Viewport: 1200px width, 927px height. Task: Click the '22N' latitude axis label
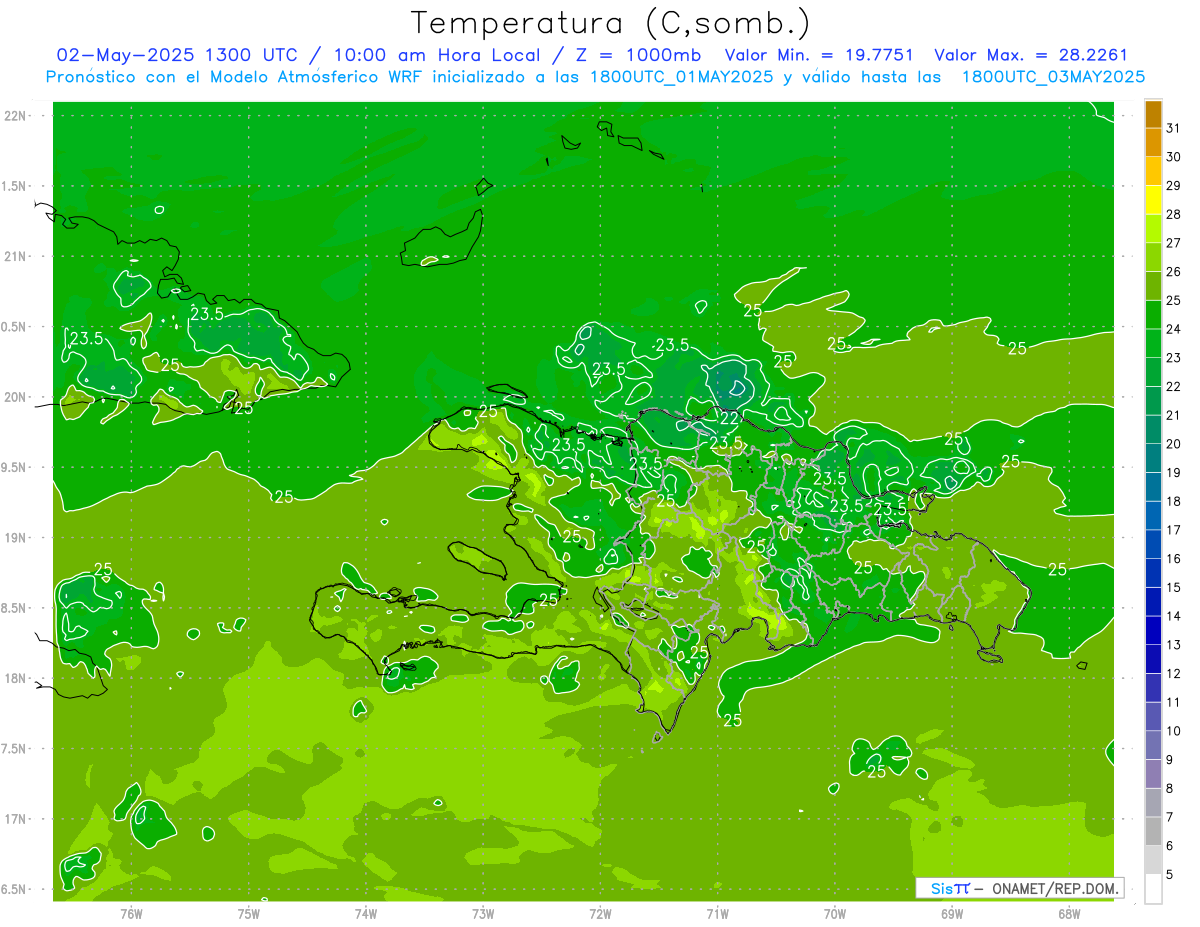[17, 115]
